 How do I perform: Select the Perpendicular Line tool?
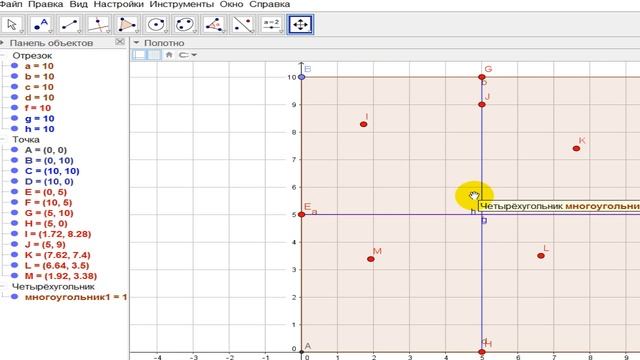99,24
